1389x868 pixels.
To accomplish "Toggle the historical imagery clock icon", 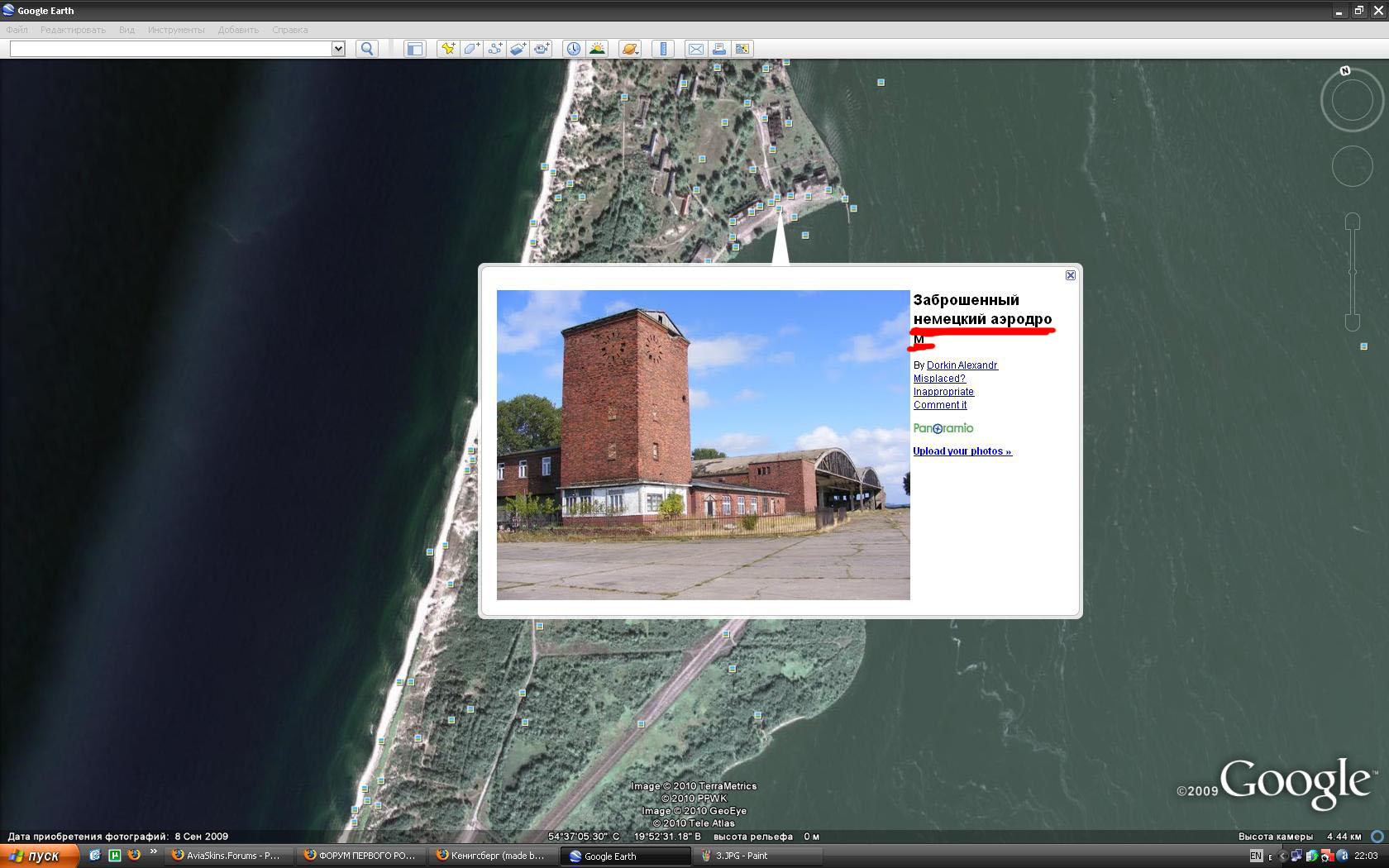I will (x=573, y=49).
